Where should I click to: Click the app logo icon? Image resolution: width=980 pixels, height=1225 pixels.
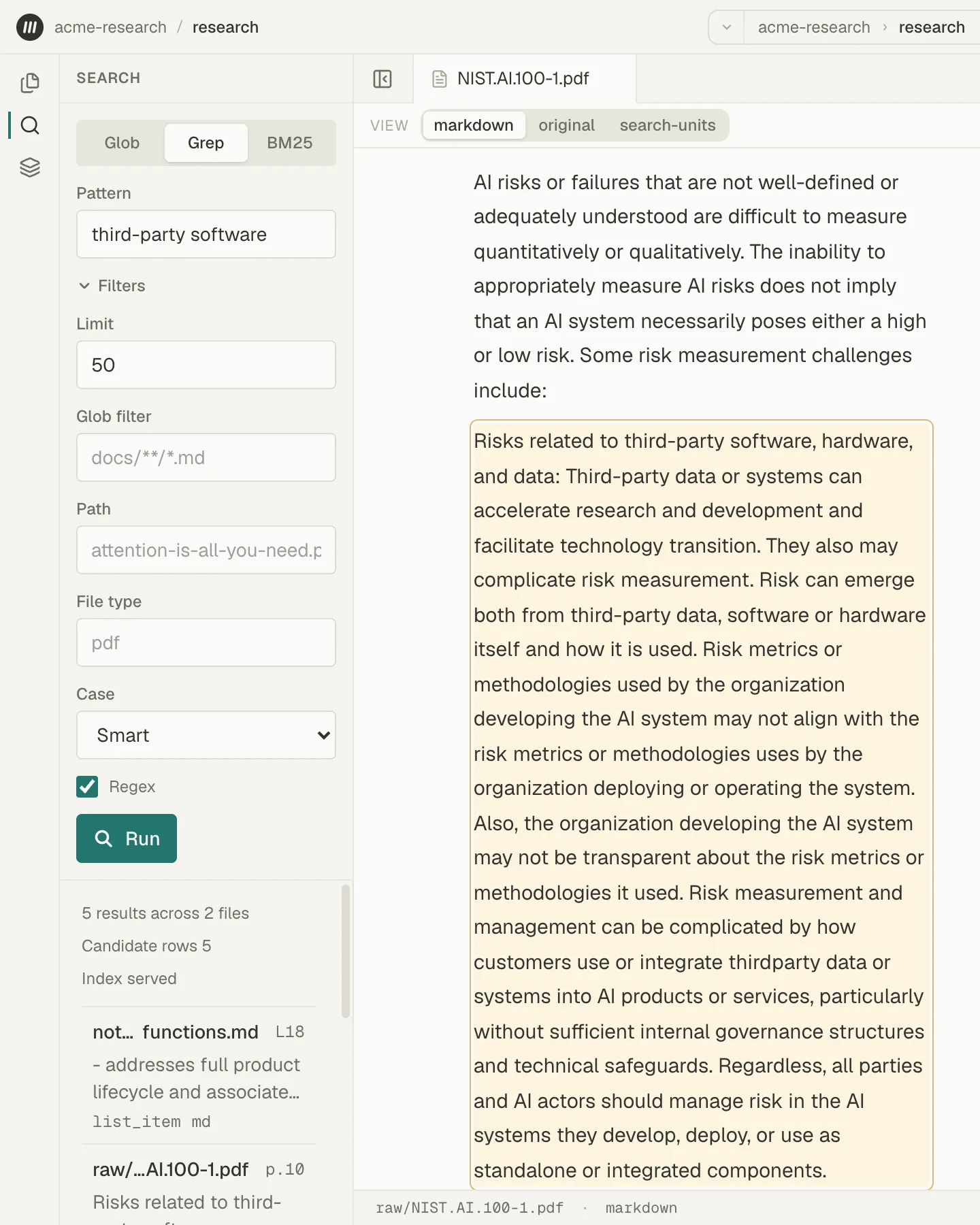click(30, 27)
